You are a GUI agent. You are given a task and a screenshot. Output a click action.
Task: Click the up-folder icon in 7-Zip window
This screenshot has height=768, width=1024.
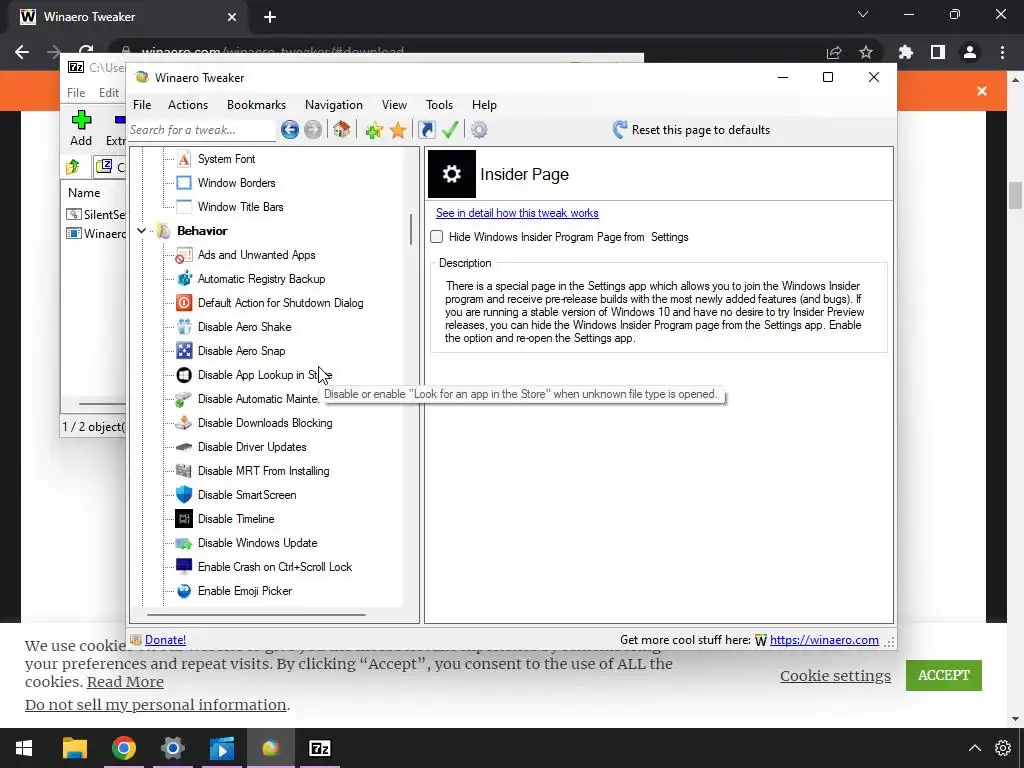(x=73, y=167)
